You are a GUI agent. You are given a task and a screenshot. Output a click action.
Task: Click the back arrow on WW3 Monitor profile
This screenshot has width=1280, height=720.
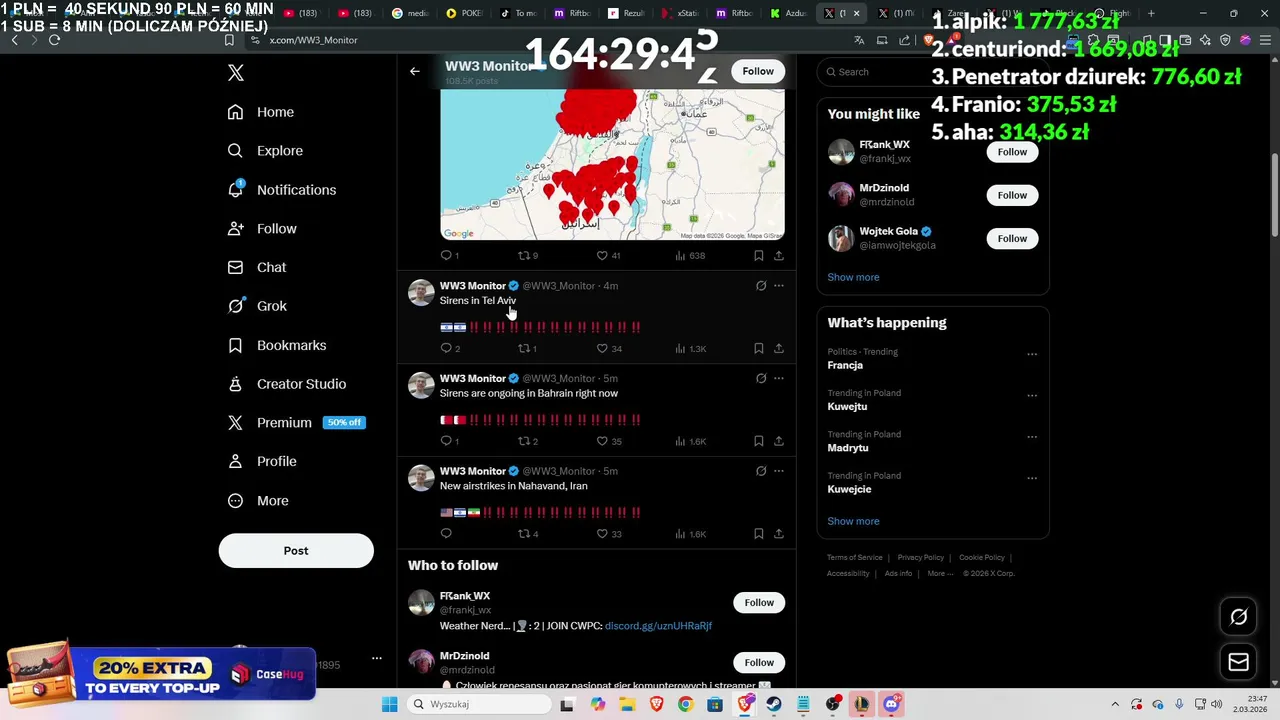pos(415,71)
